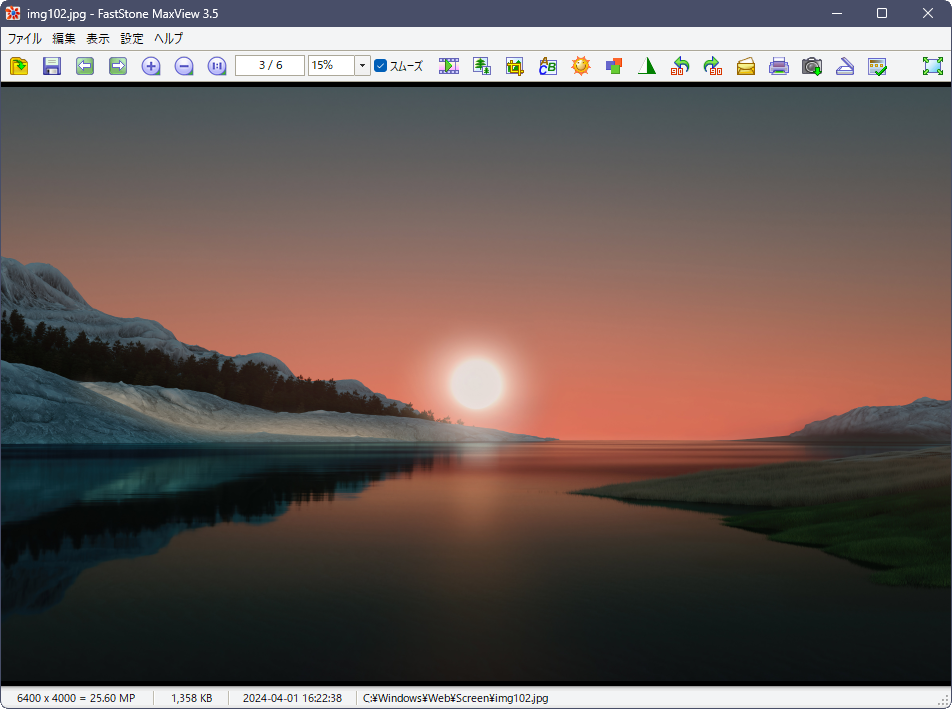952x709 pixels.
Task: Go to previous image with left arrow
Action: point(85,66)
